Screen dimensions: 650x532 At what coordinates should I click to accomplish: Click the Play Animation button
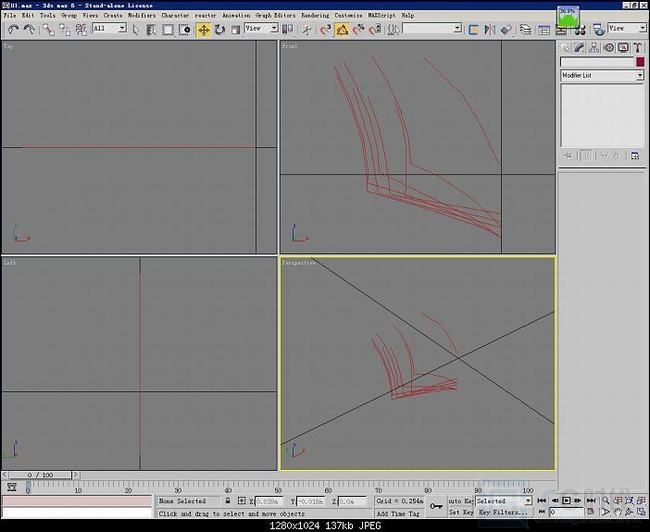click(566, 501)
